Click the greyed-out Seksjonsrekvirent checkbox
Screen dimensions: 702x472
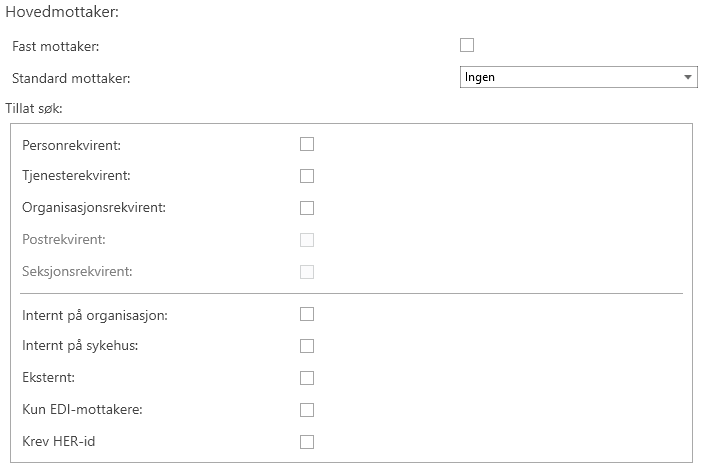307,272
